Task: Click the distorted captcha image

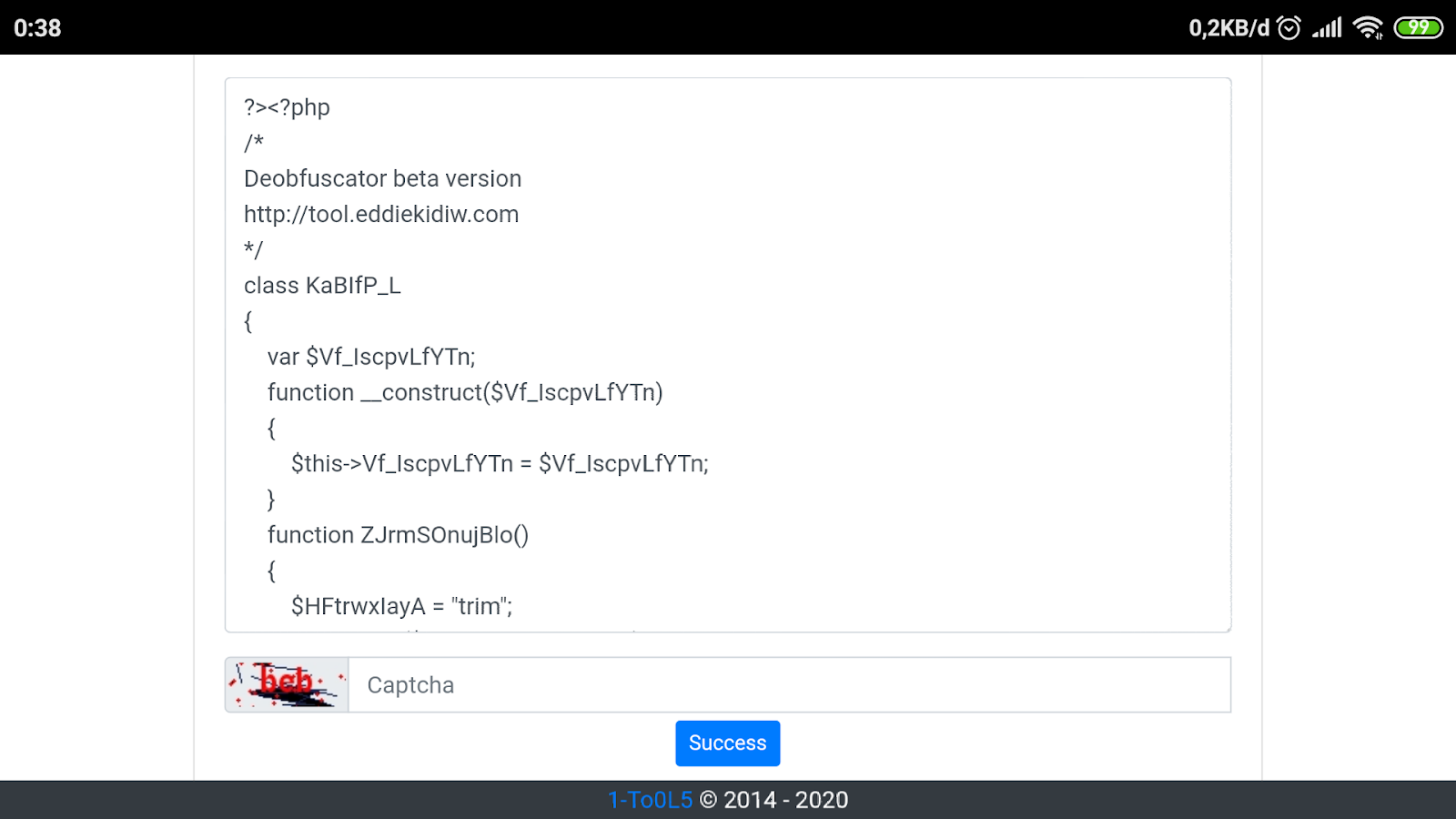Action: click(286, 683)
